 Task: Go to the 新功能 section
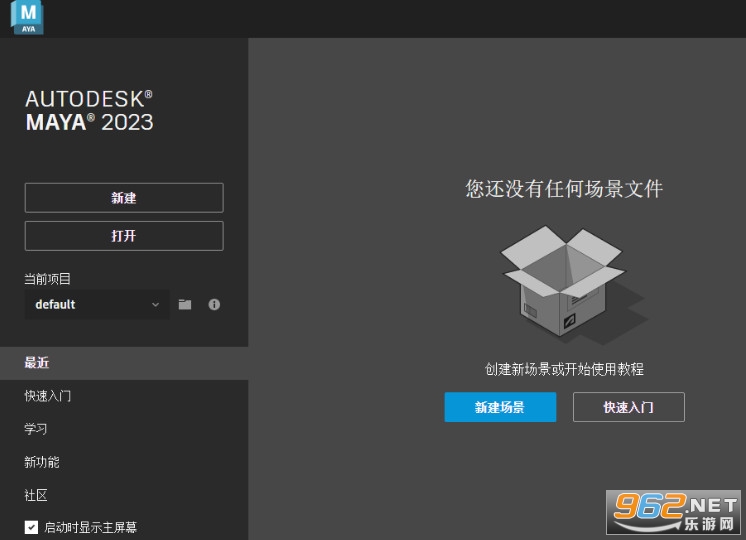click(124, 462)
